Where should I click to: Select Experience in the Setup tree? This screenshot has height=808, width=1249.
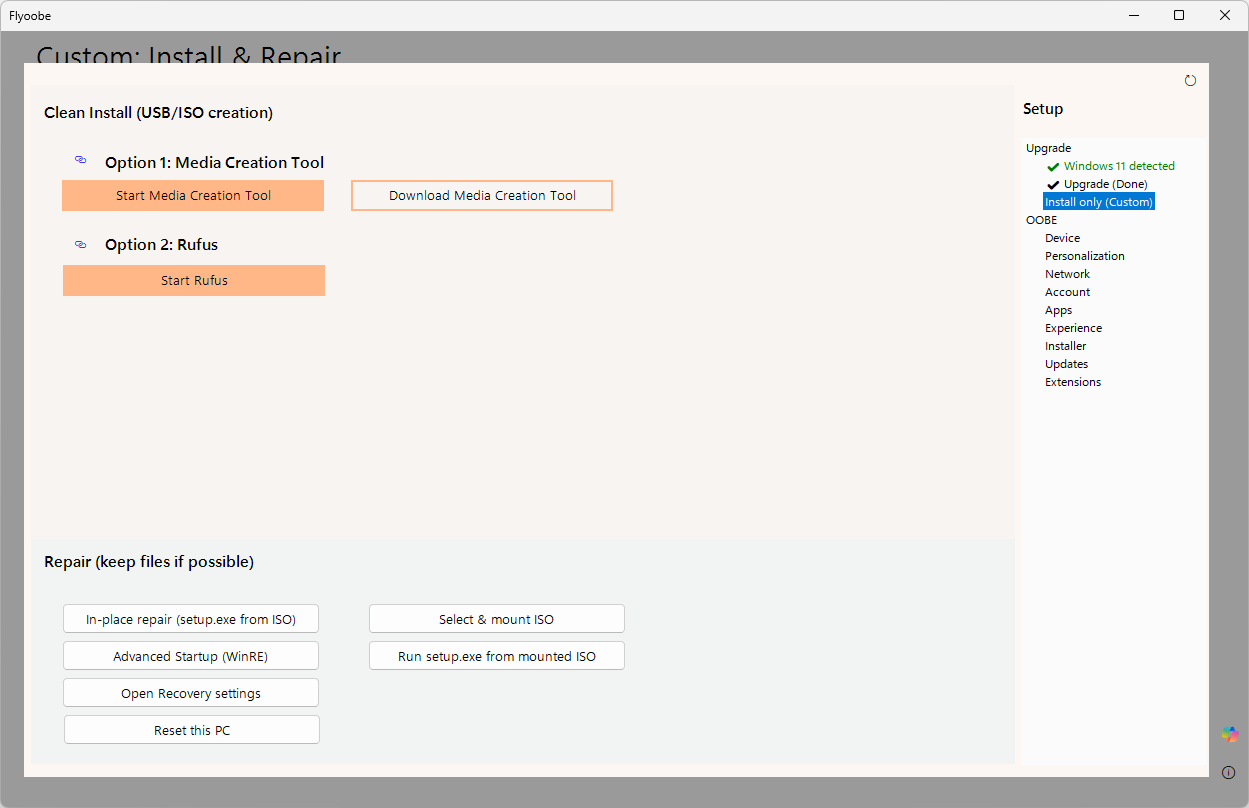coord(1073,328)
